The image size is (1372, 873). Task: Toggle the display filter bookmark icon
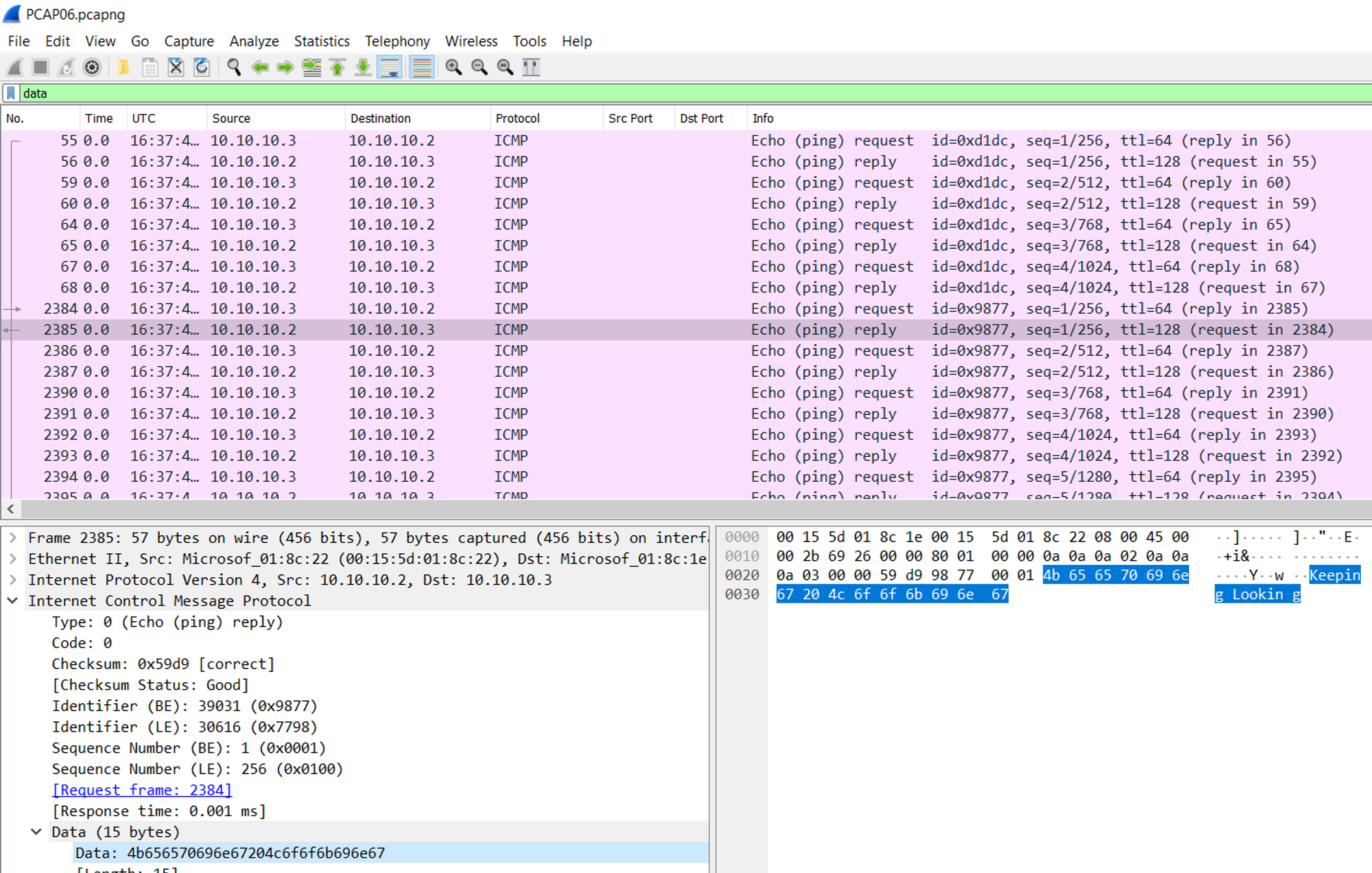11,93
